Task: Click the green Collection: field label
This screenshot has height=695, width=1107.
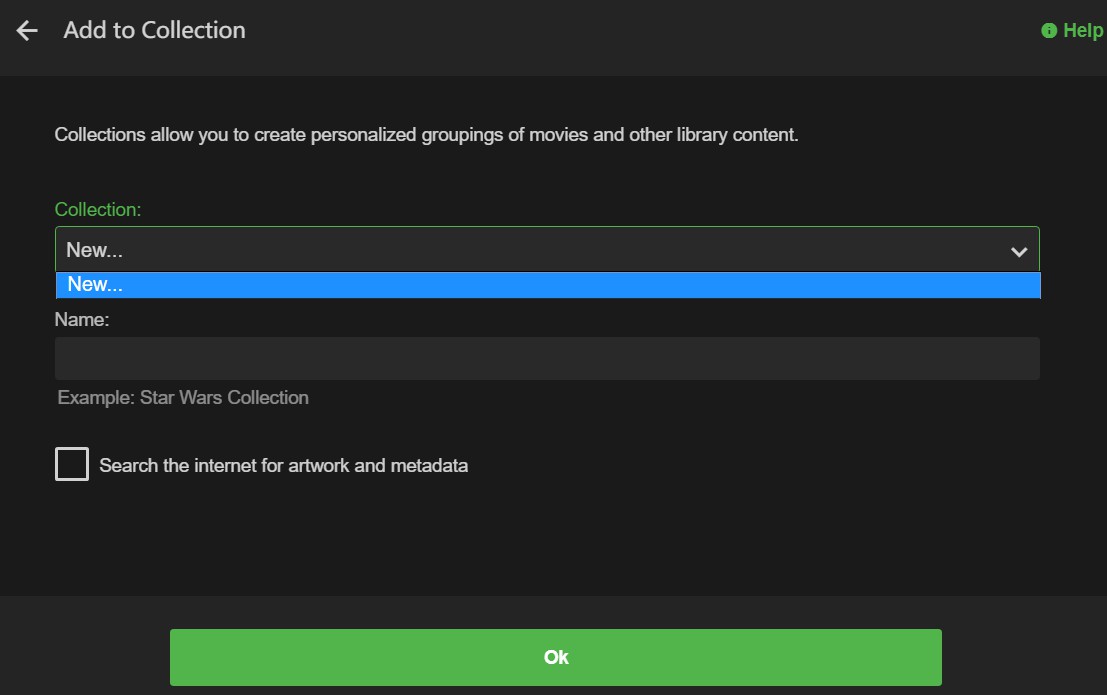Action: (x=98, y=210)
